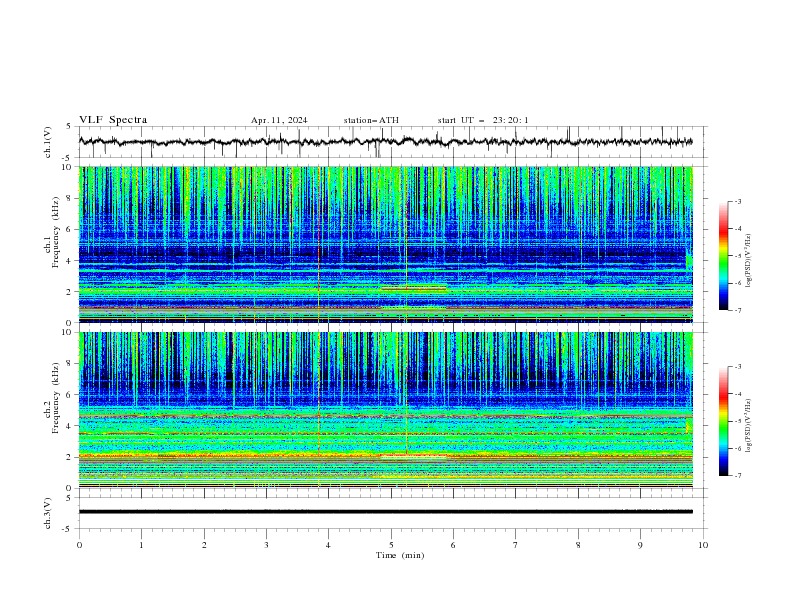Image resolution: width=792 pixels, height=612 pixels.
Task: Click the "Time (min)" axis title
Action: [x=400, y=555]
